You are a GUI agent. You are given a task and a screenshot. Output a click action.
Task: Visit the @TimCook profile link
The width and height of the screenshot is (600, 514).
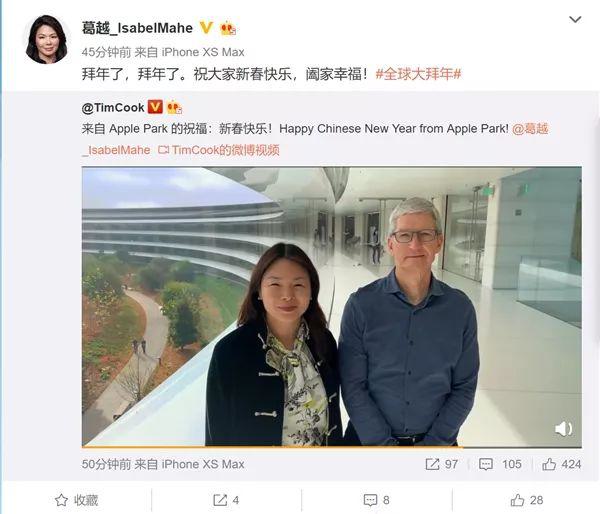tap(113, 108)
